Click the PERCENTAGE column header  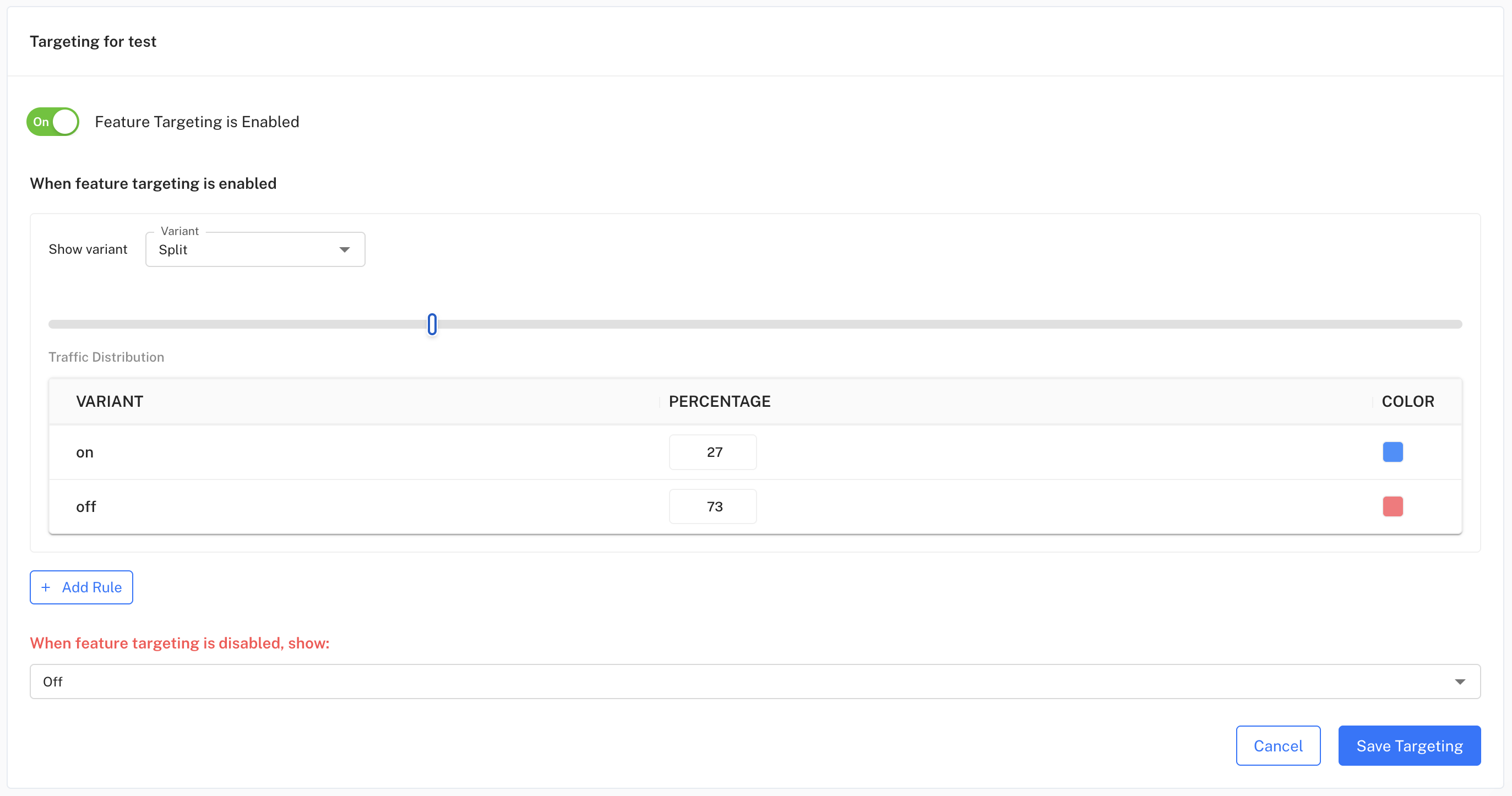720,401
